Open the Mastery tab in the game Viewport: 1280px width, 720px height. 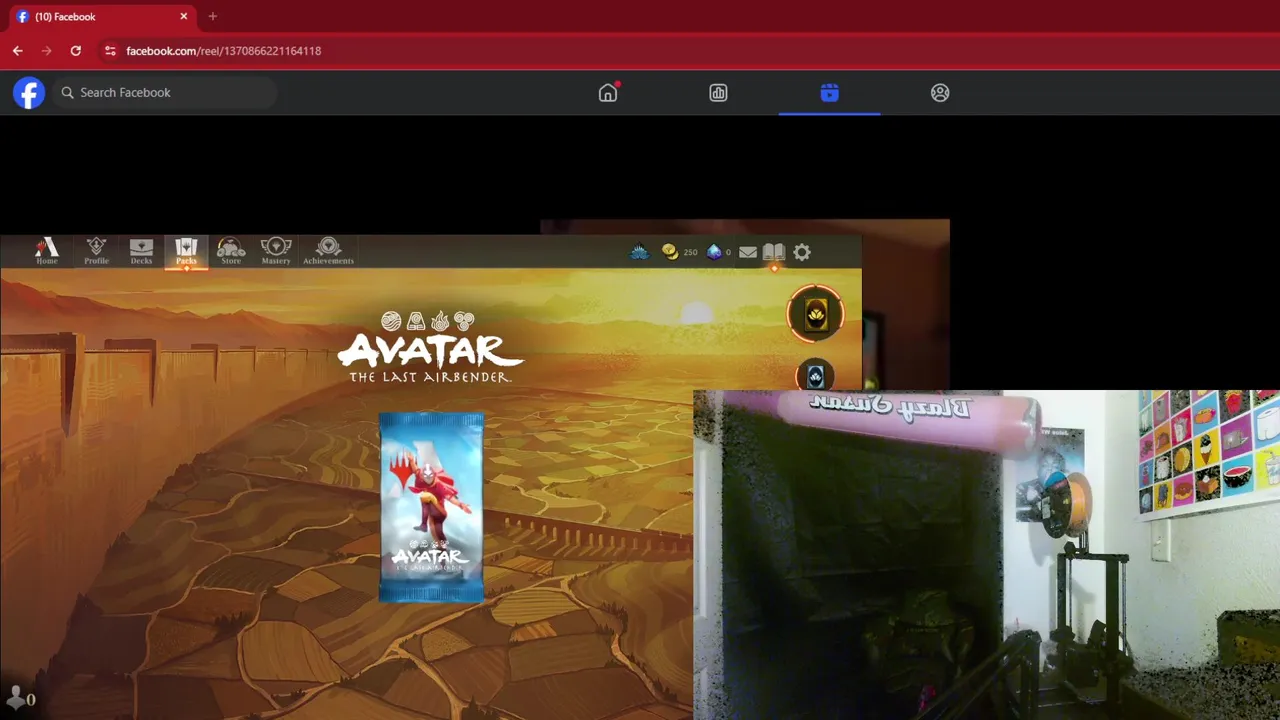(x=276, y=251)
